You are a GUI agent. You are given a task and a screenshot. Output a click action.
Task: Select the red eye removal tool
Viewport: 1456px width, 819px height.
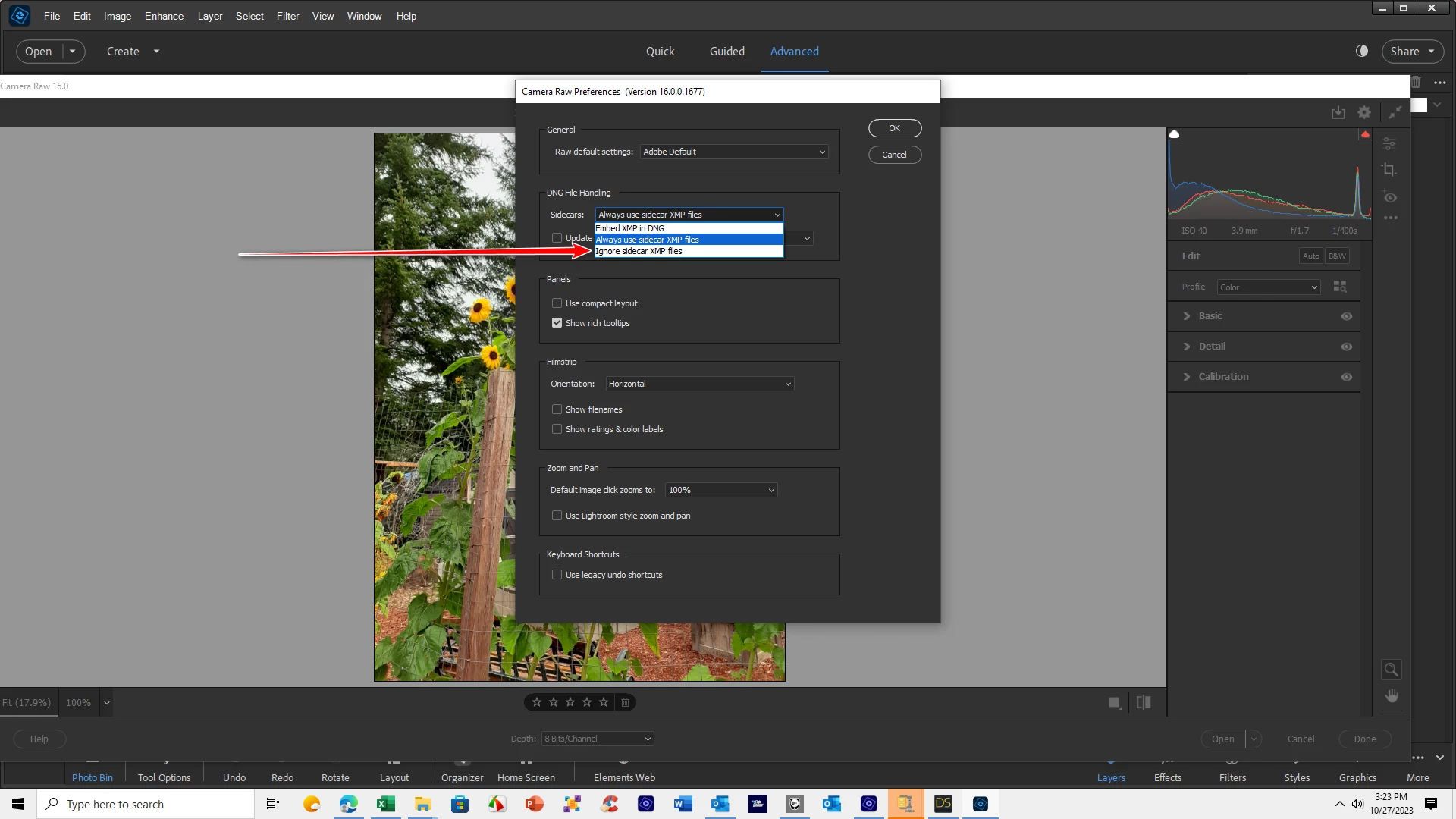click(1389, 197)
